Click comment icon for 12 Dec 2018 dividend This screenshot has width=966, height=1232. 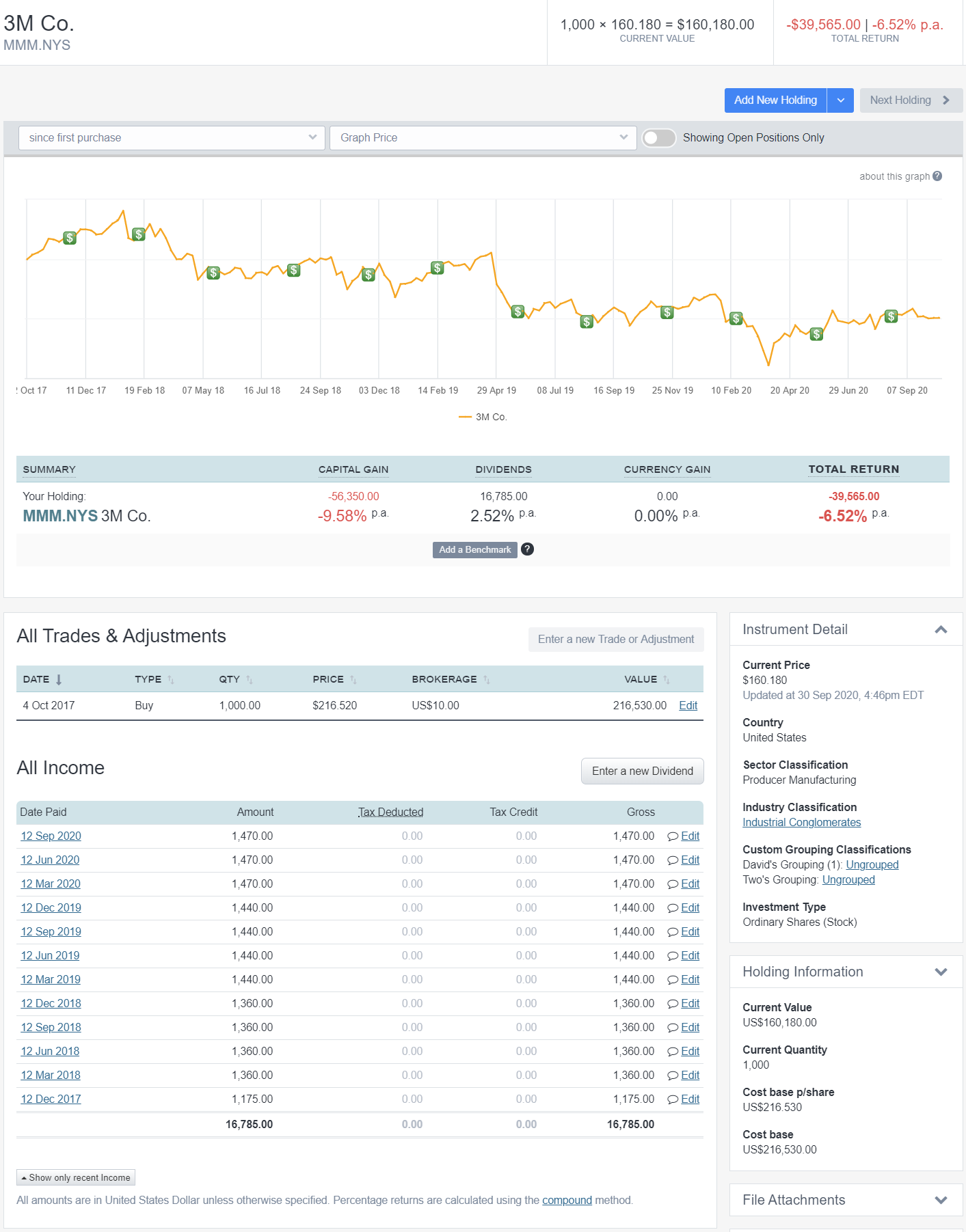(673, 1004)
